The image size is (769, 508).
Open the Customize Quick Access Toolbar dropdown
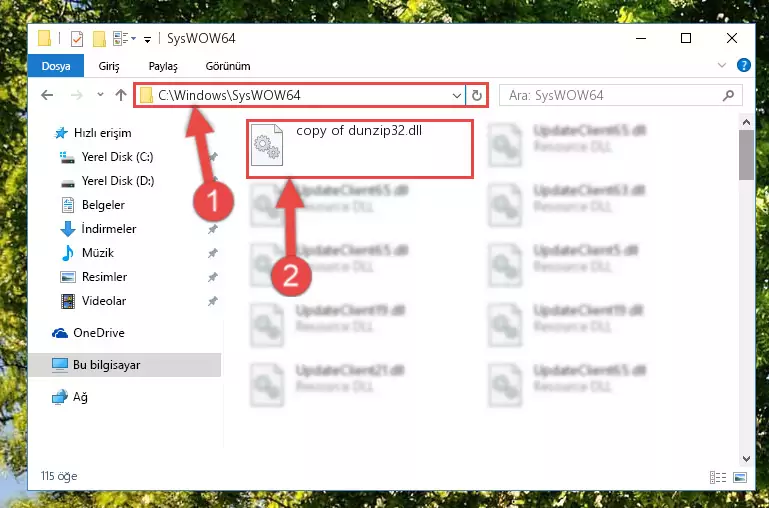147,39
